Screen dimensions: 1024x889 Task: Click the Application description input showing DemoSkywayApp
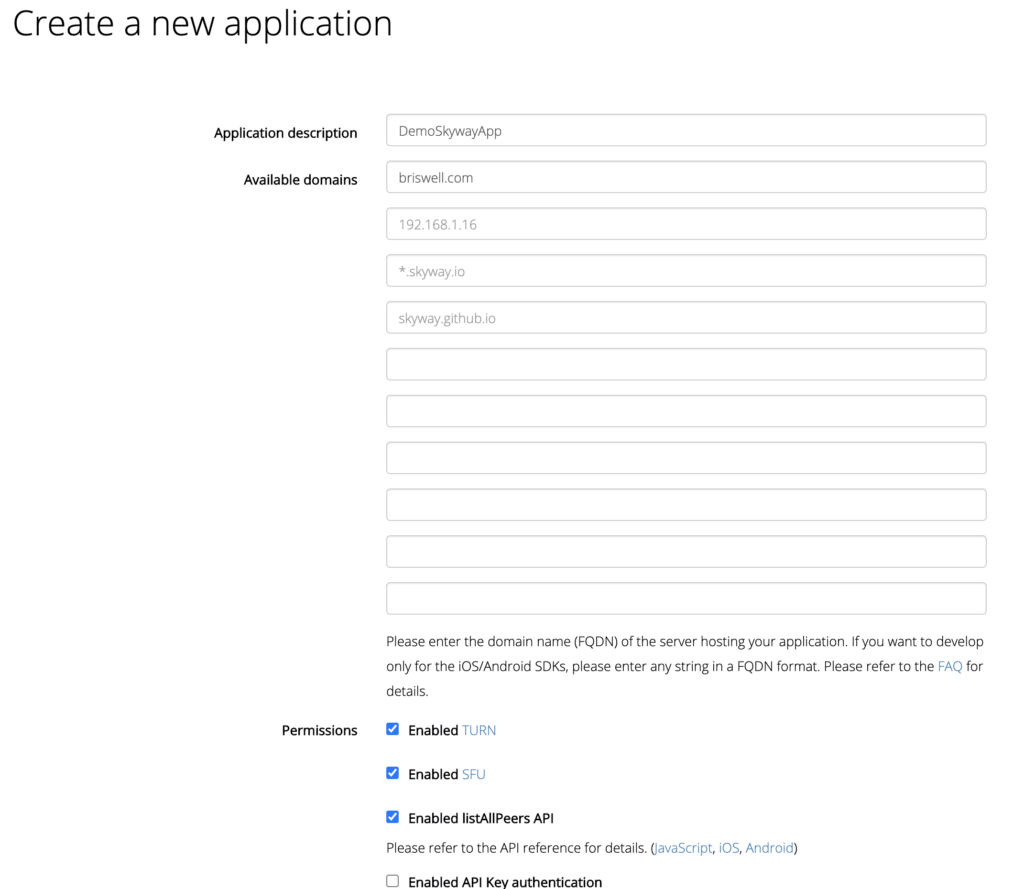click(x=685, y=130)
